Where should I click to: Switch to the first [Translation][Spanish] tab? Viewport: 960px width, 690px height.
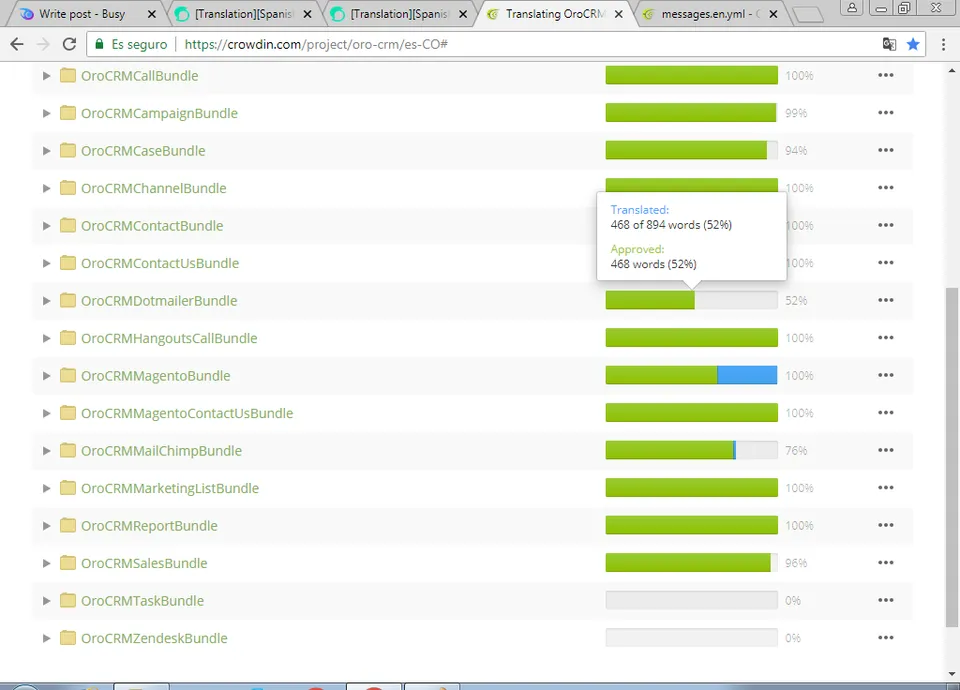click(244, 13)
